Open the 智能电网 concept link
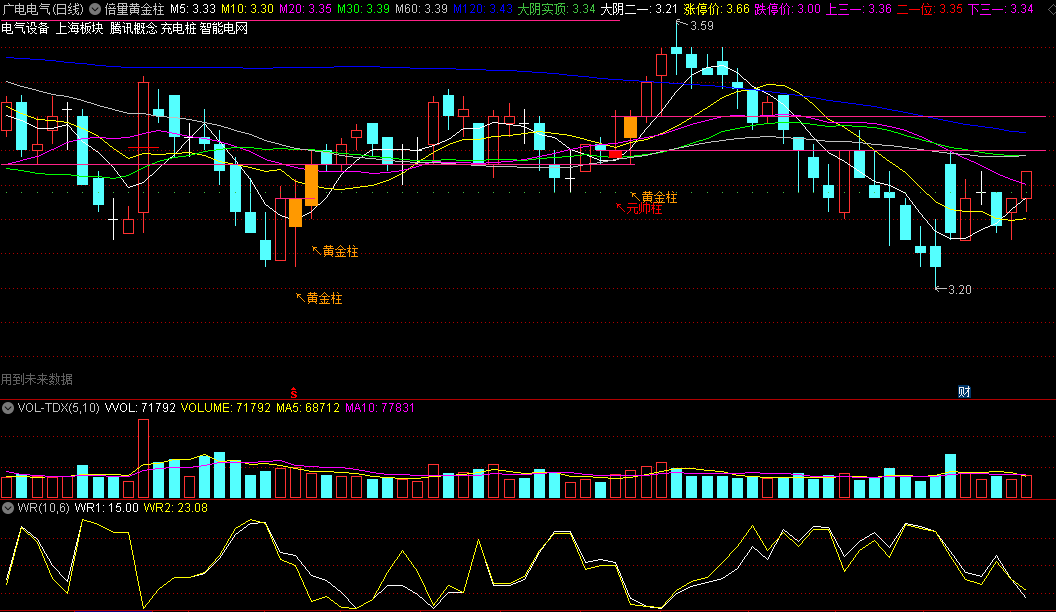The width and height of the screenshot is (1056, 612). point(224,29)
